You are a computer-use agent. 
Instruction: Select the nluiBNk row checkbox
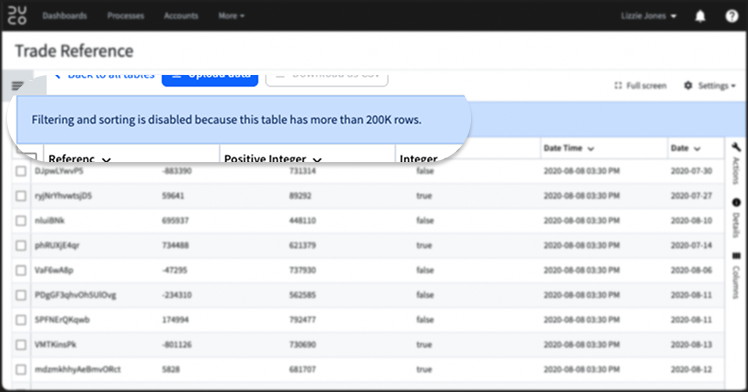point(21,220)
